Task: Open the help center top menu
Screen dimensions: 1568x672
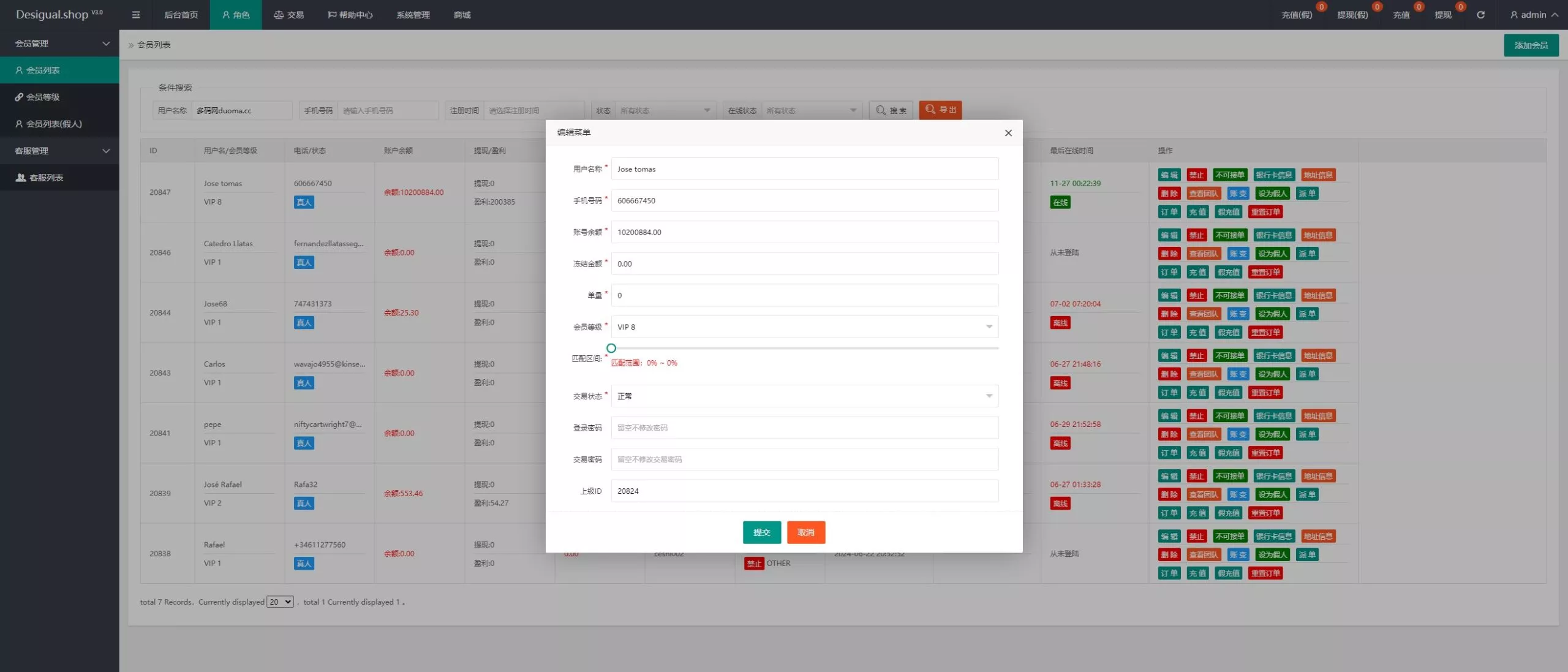Action: click(x=350, y=15)
